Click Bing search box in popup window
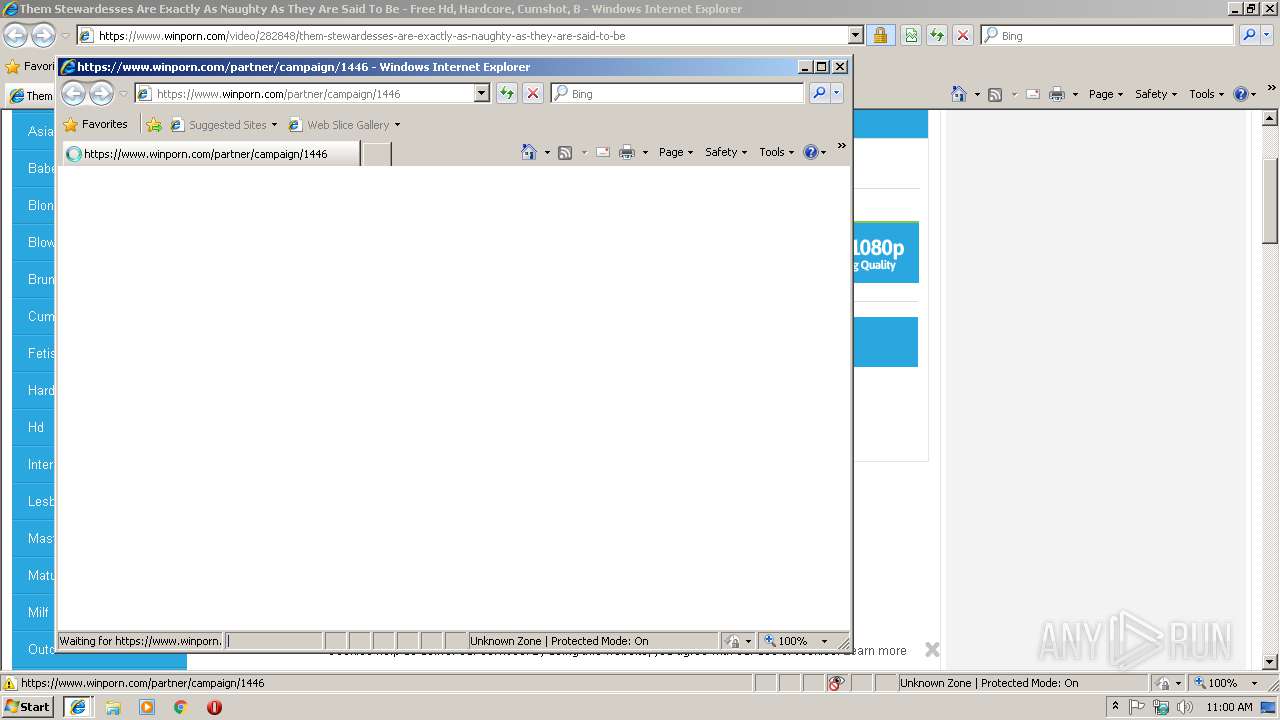 pos(686,93)
